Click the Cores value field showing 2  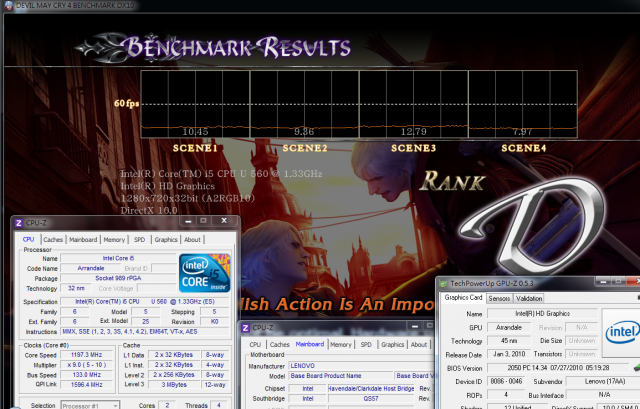167,405
